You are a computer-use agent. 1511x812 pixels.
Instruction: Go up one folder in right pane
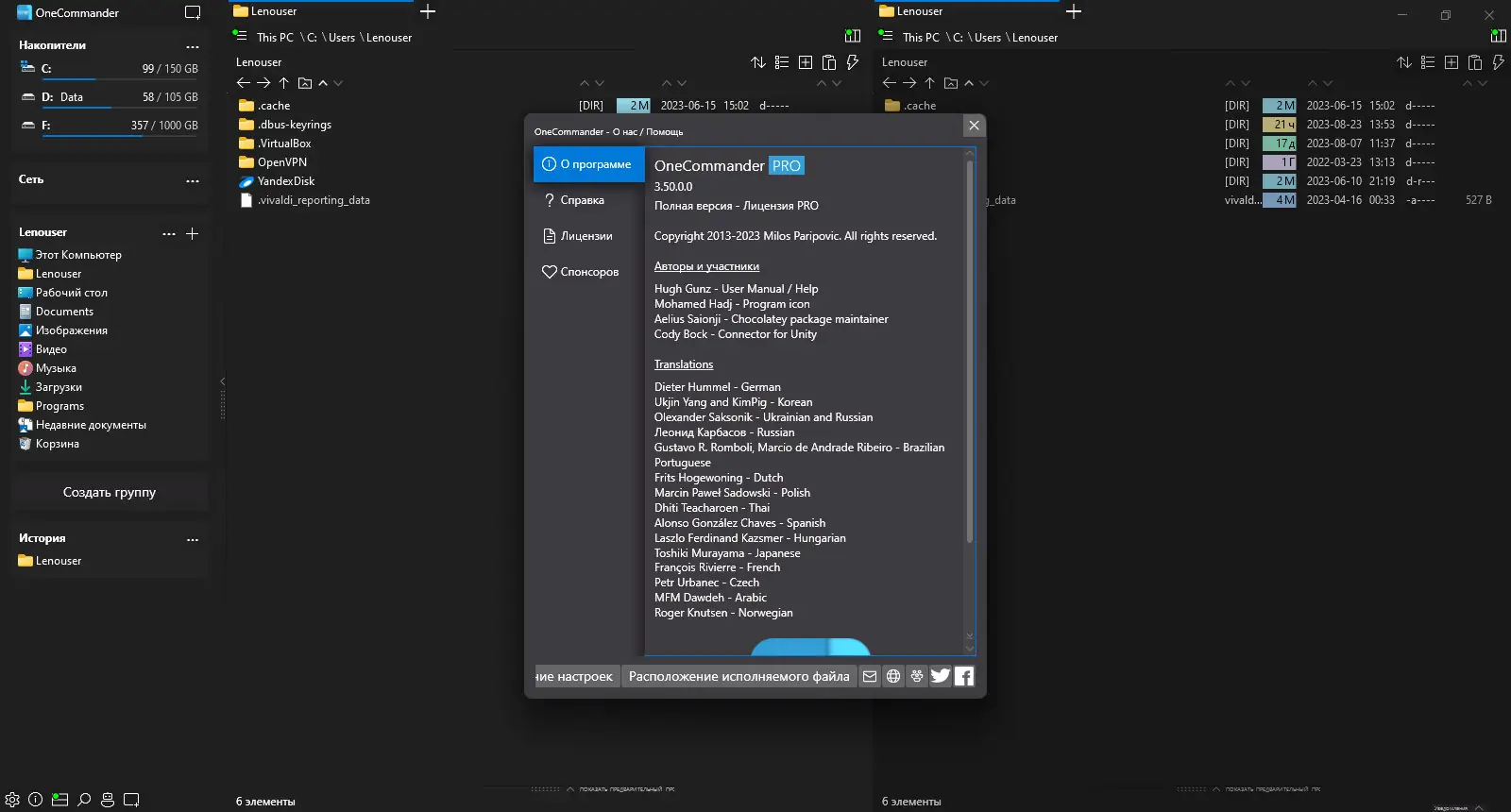[x=929, y=83]
